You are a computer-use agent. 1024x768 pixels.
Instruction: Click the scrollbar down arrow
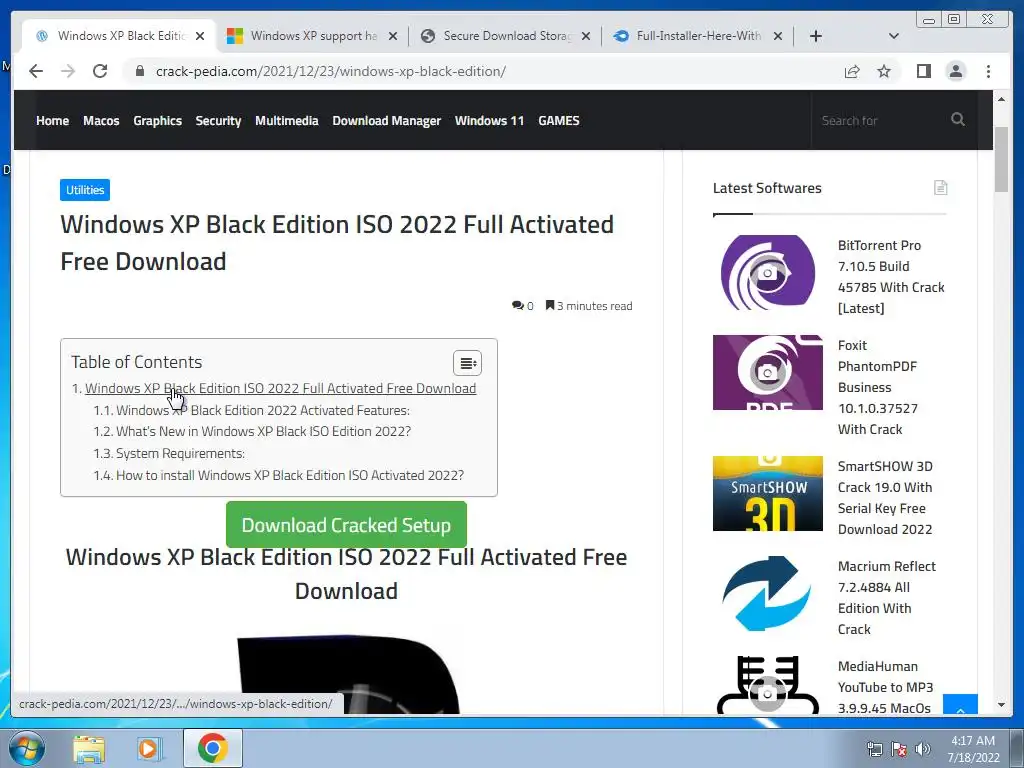pos(1001,705)
